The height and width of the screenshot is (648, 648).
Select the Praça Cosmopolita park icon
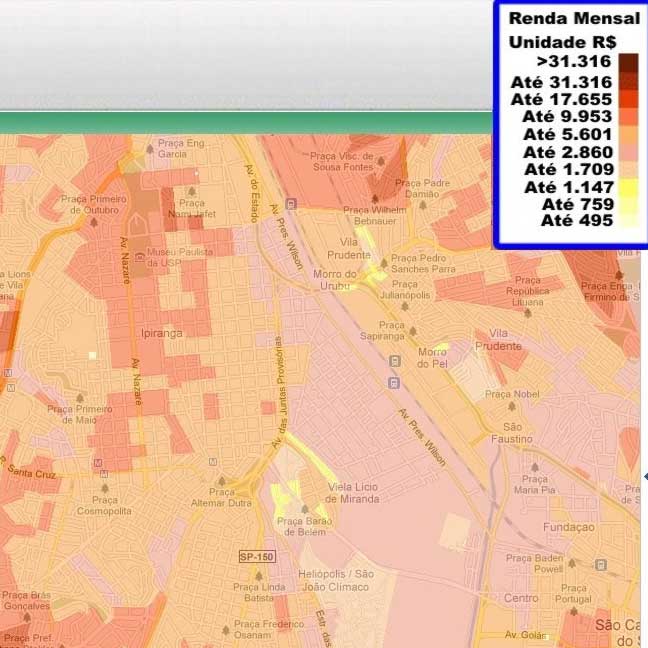104,488
